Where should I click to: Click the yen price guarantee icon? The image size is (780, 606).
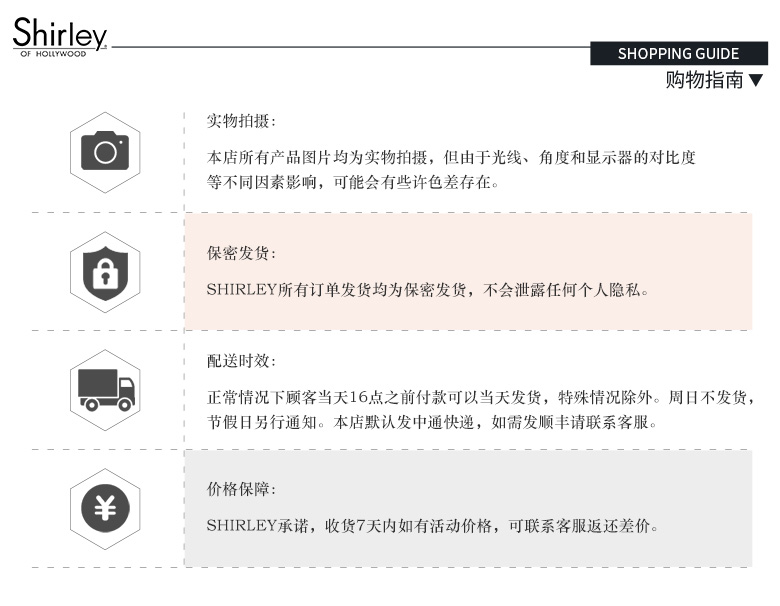[x=105, y=508]
